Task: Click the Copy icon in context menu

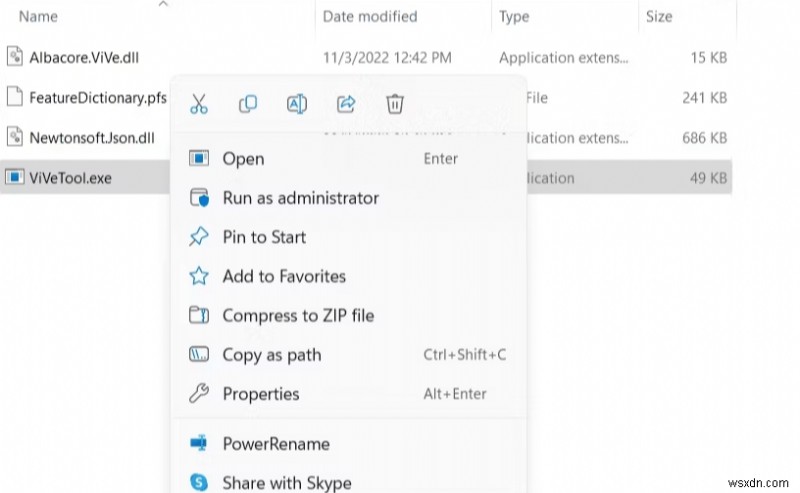Action: coord(248,104)
